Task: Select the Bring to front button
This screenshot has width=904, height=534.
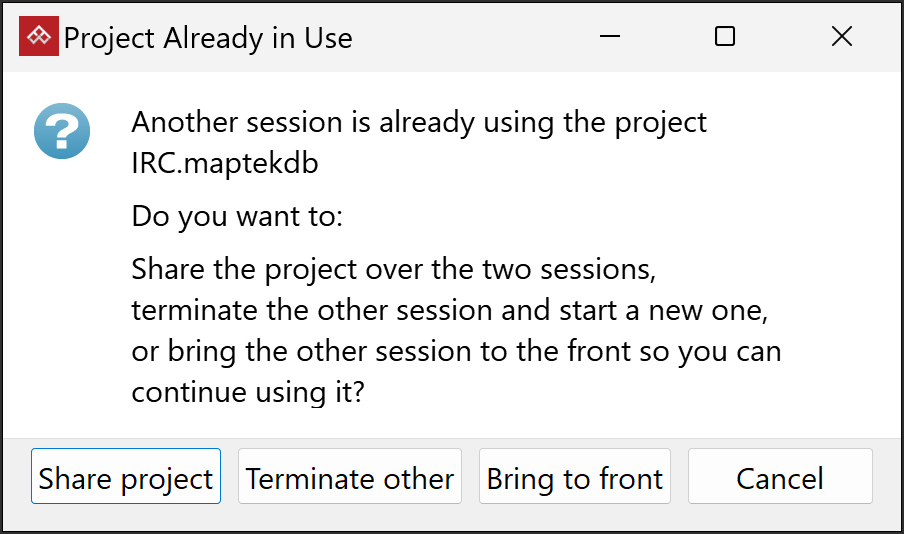Action: click(575, 478)
